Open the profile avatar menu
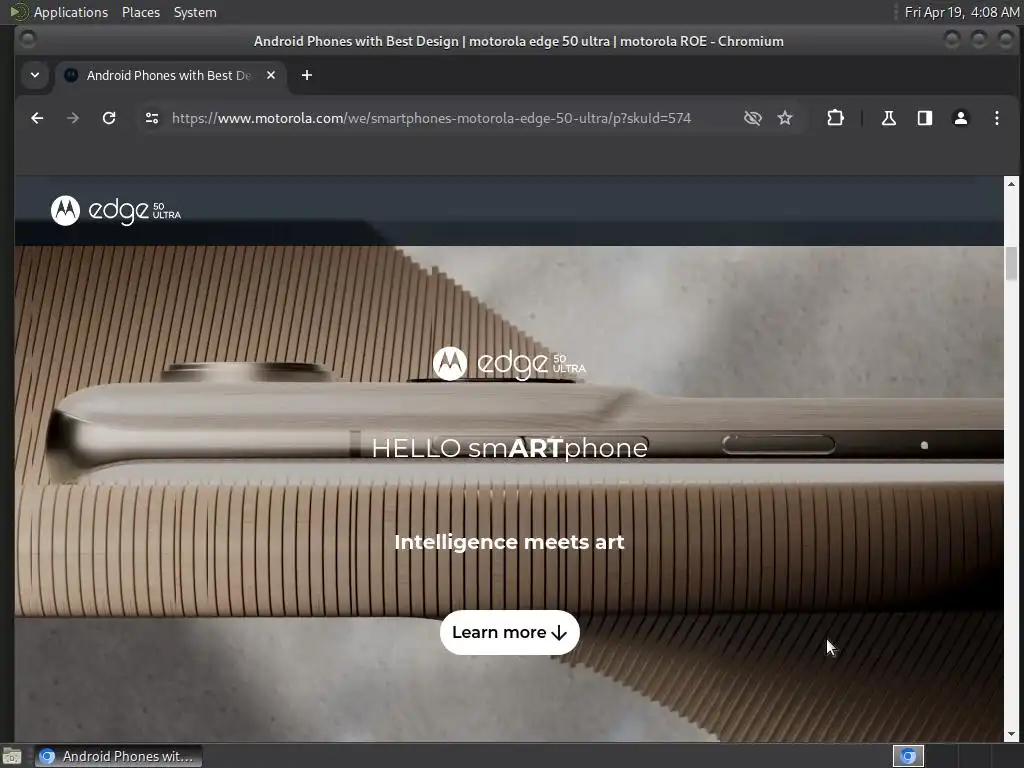The image size is (1024, 768). tap(961, 118)
